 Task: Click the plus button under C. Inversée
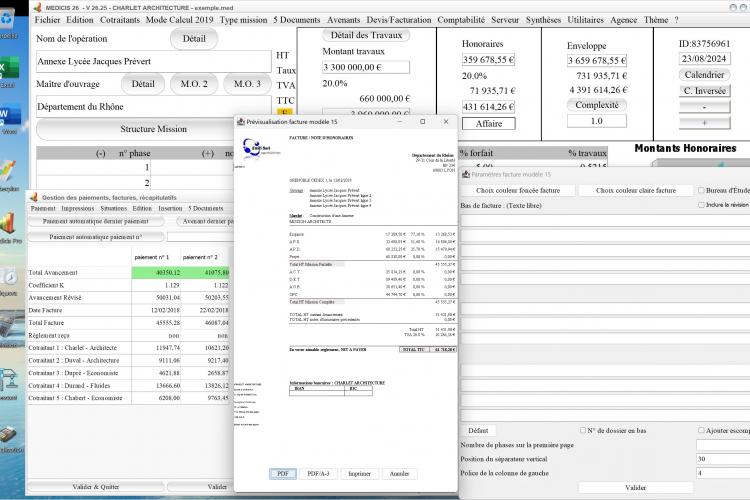pyautogui.click(x=704, y=123)
